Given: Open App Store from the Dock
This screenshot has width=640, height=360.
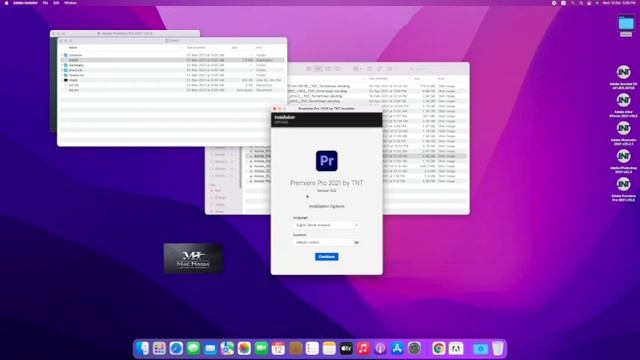Looking at the screenshot, I should tap(397, 348).
